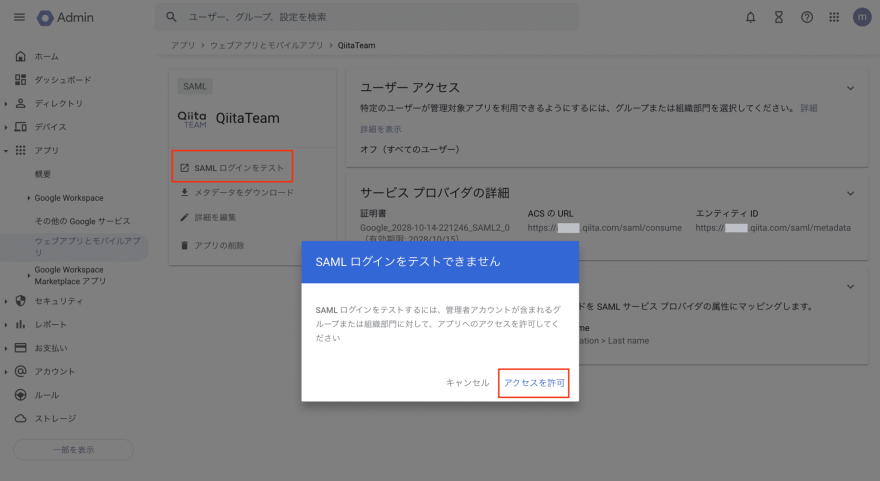Click アクセスを許可 in the dialog
Image resolution: width=880 pixels, height=481 pixels.
click(534, 383)
